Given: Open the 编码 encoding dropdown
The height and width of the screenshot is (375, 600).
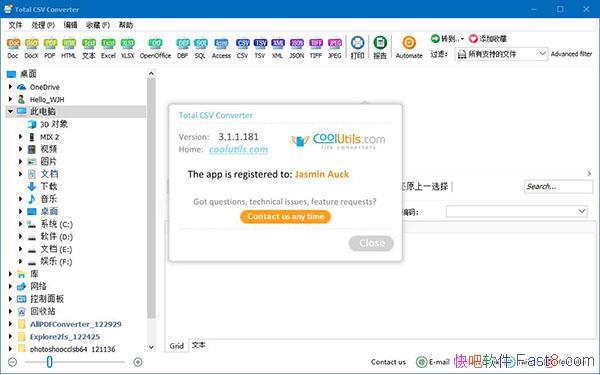Looking at the screenshot, I should (x=517, y=211).
